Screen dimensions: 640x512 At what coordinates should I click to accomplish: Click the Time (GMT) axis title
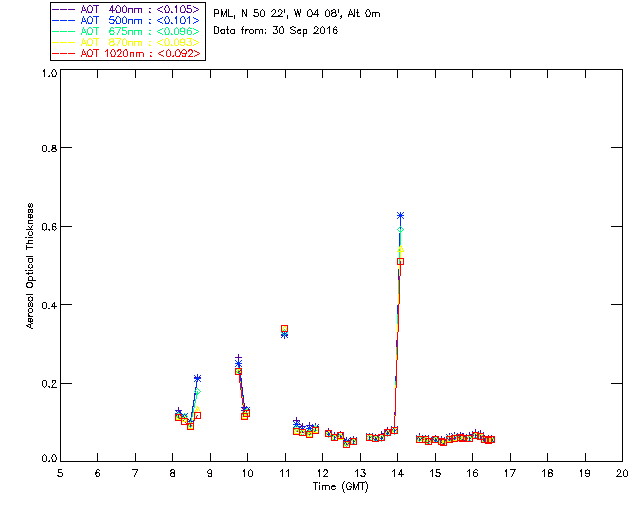(340, 487)
